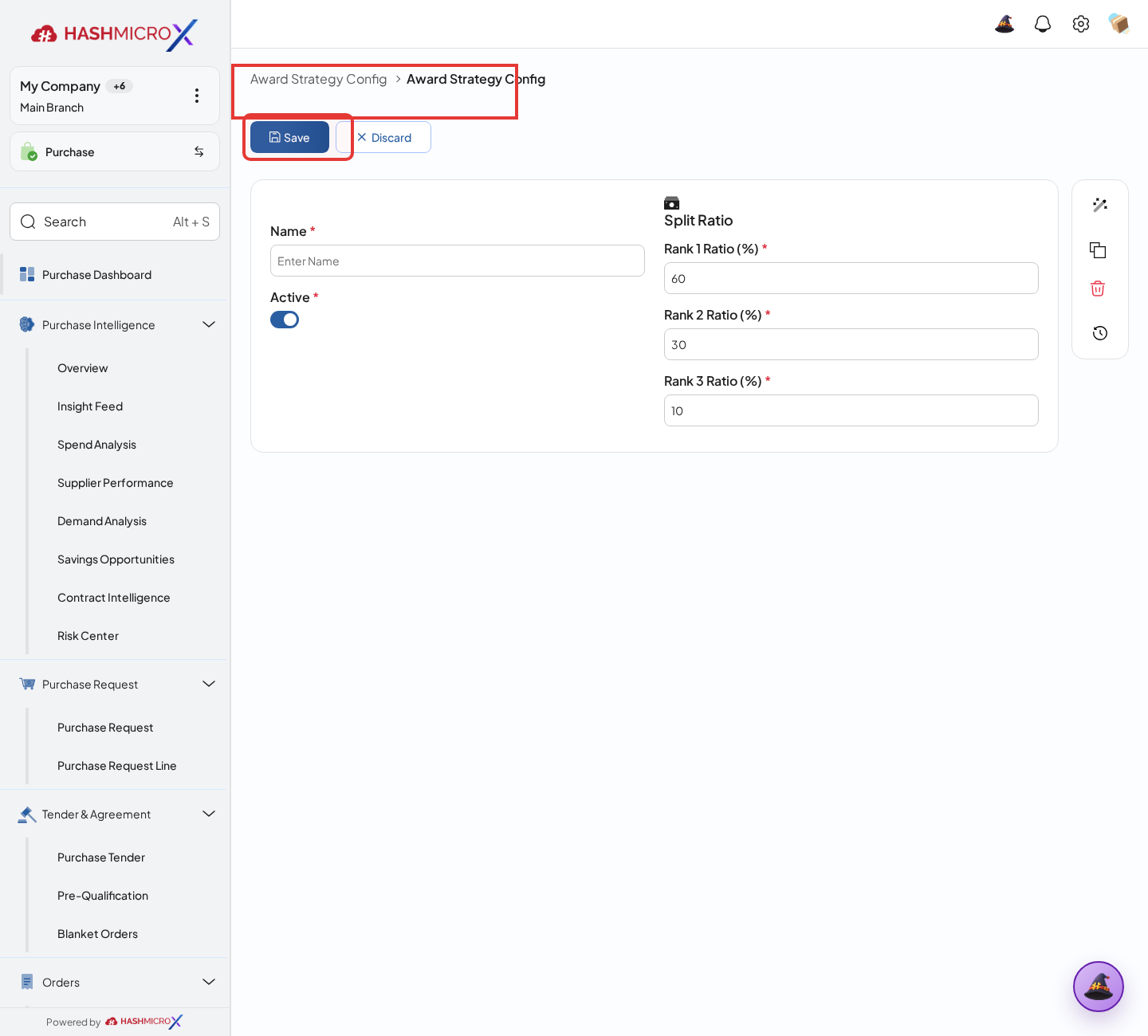The width and height of the screenshot is (1148, 1036).
Task: Navigate to Contract Intelligence
Action: pyautogui.click(x=114, y=598)
